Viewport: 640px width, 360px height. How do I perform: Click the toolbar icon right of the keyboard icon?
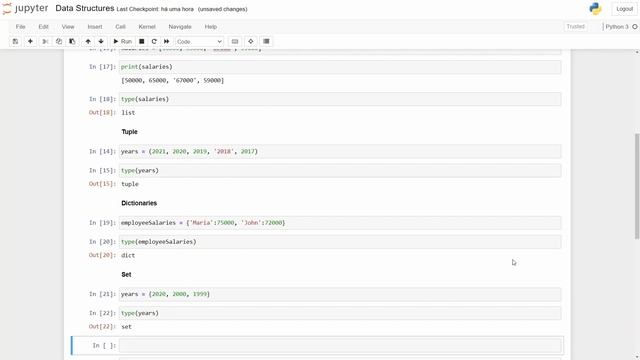[x=251, y=41]
